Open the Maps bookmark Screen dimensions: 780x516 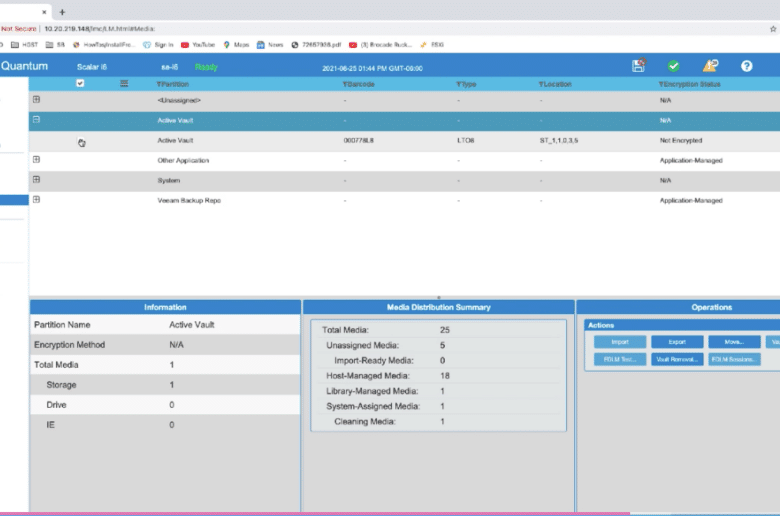(236, 45)
